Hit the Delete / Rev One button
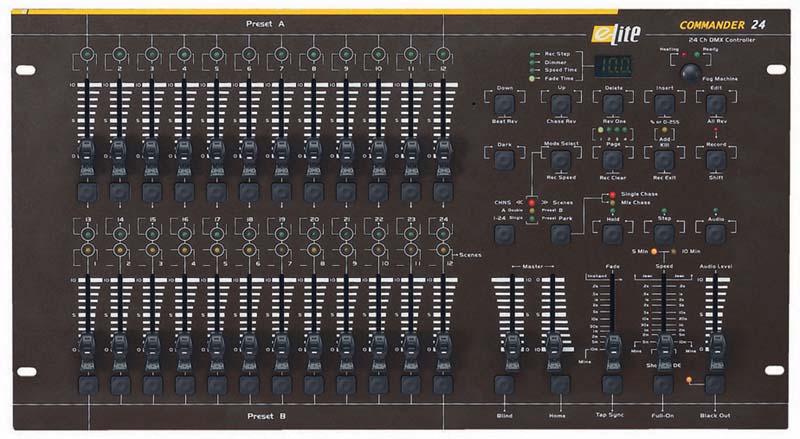 coord(613,105)
